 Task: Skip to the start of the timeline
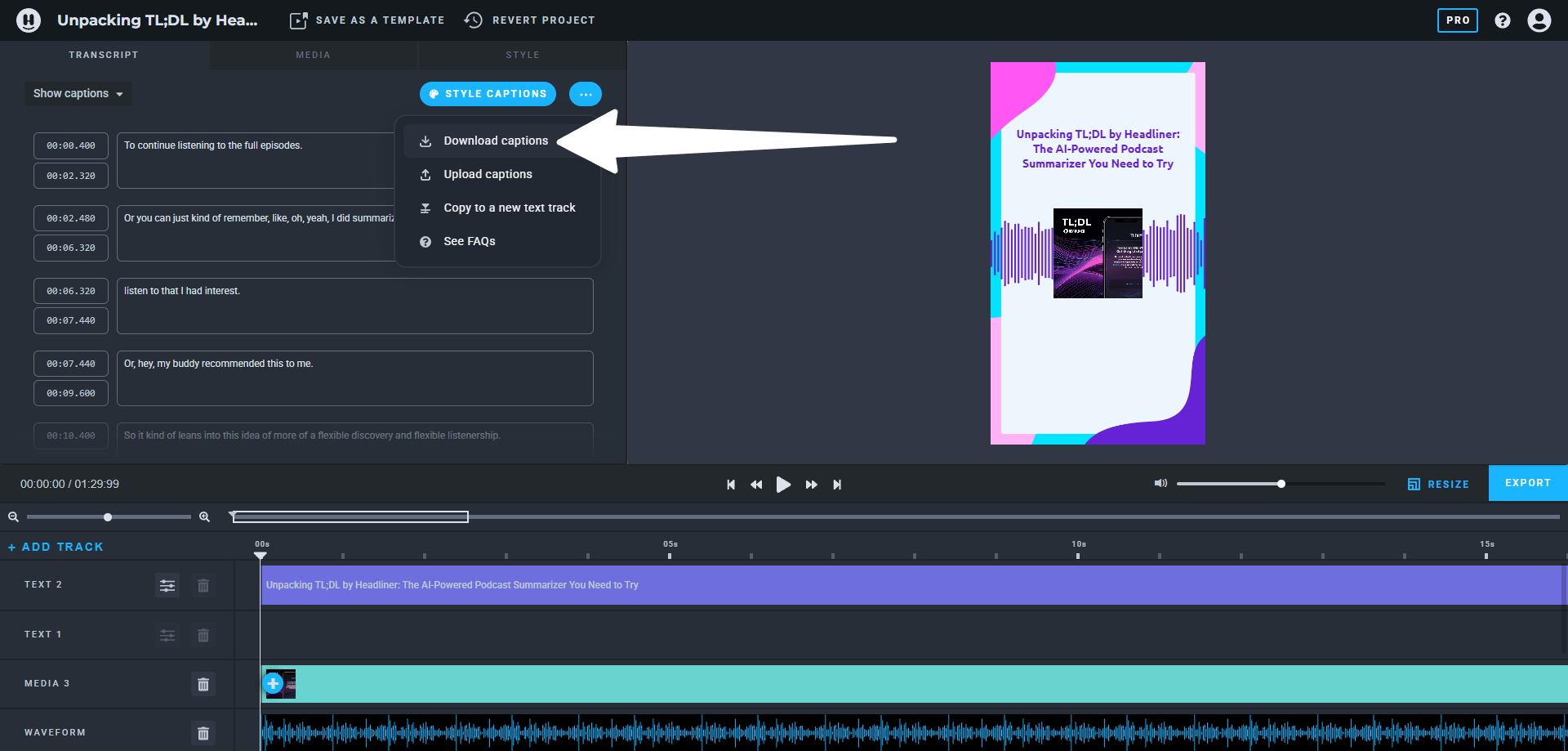tap(731, 485)
